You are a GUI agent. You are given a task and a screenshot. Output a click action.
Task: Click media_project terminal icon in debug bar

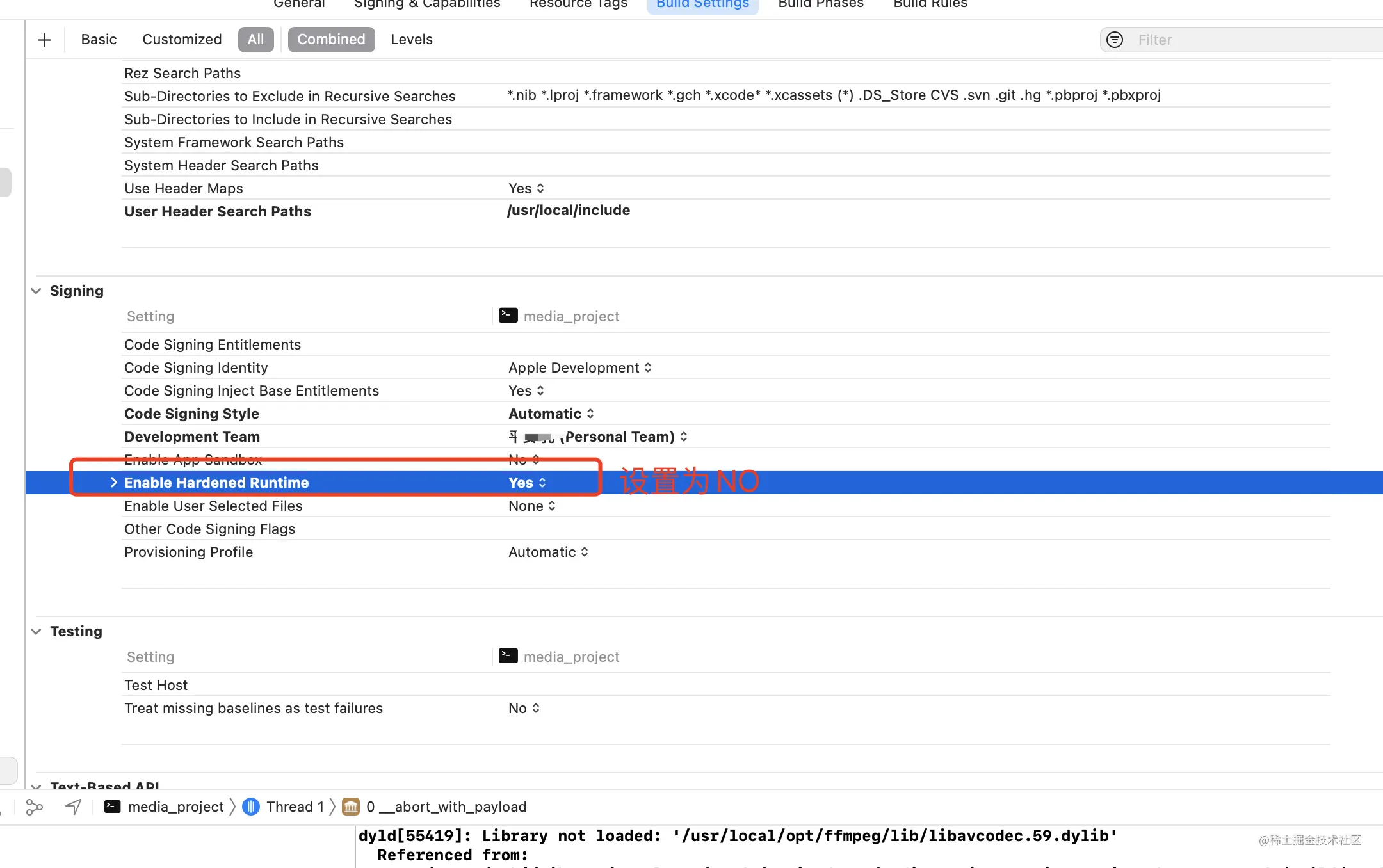coord(113,807)
